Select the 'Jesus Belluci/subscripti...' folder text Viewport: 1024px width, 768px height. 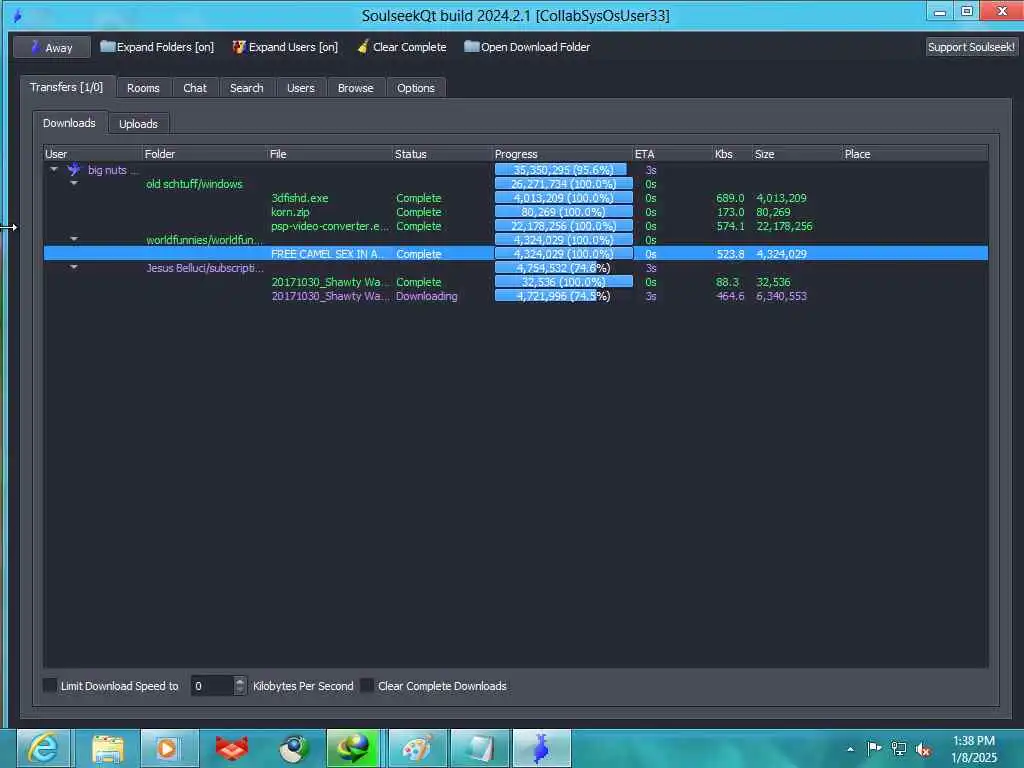coord(204,268)
